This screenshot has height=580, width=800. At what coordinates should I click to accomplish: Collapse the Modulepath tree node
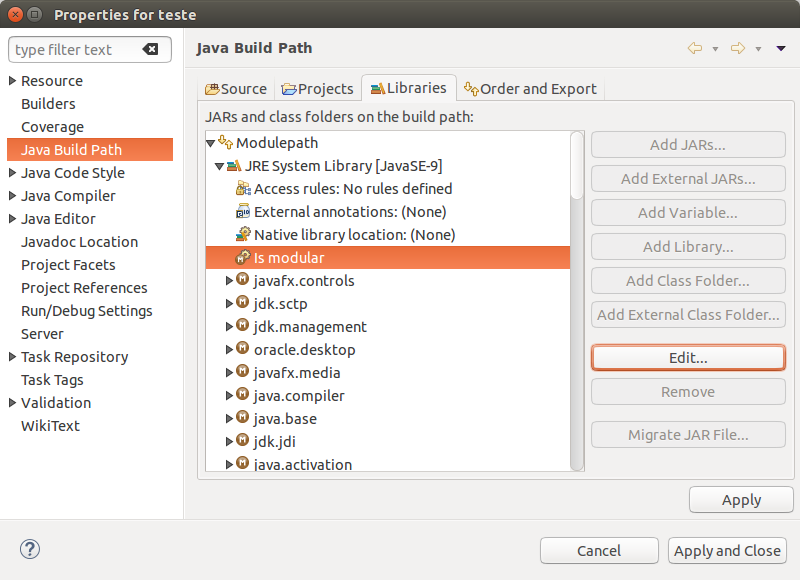point(210,143)
